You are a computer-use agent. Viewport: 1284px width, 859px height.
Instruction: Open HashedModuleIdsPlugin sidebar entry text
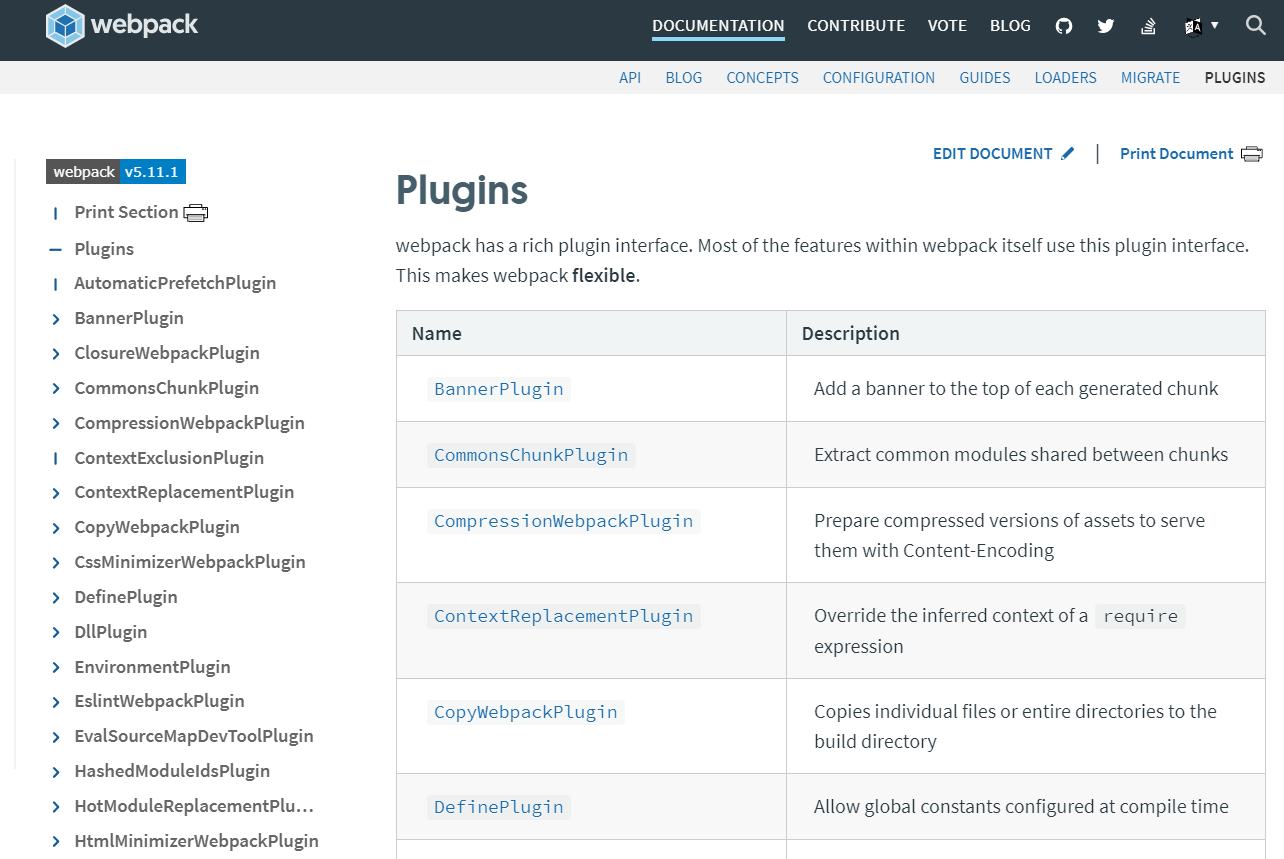172,771
